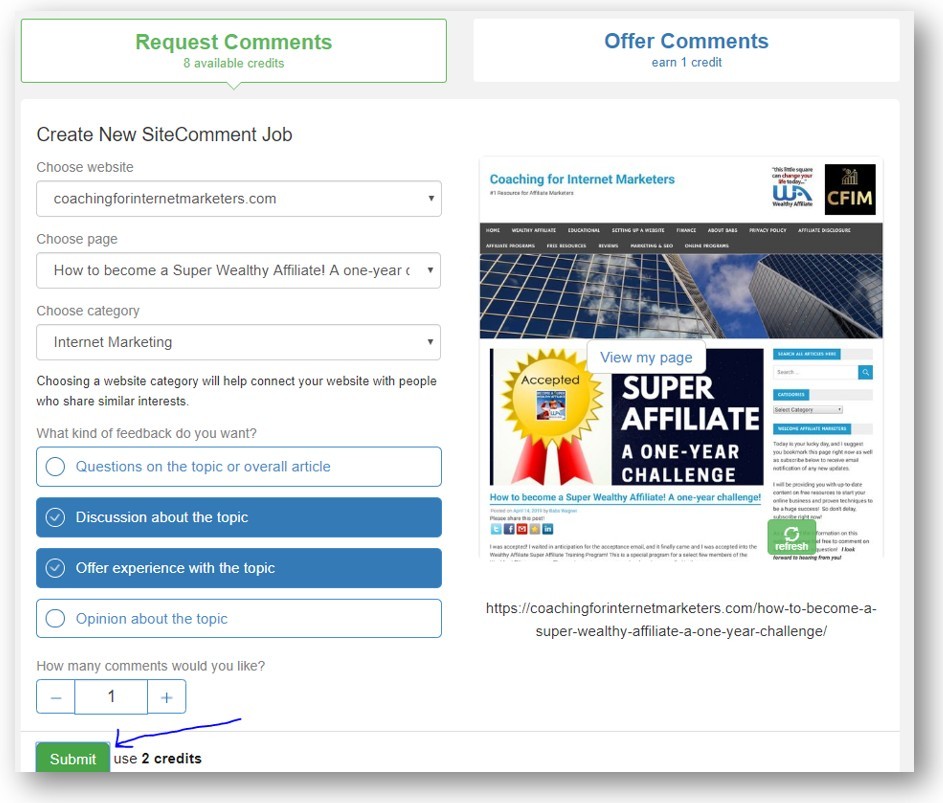Click PRIVACY POLICY in preview site menu
Screen dimensions: 943x803
click(767, 230)
